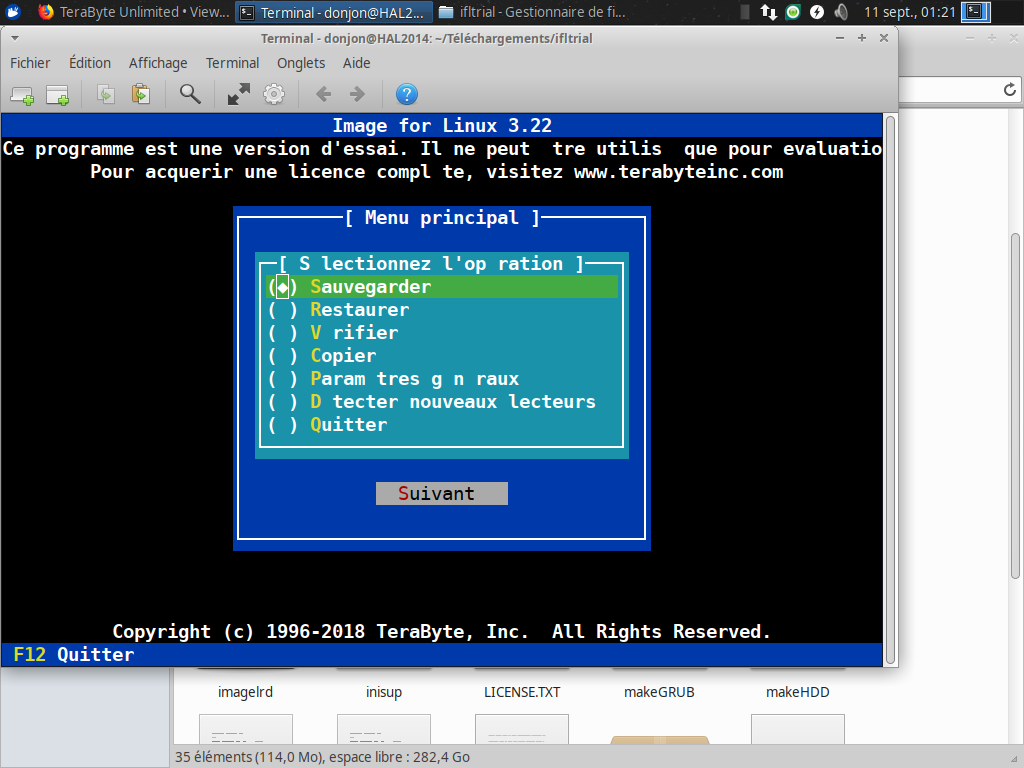
Task: Click the Copy toolbar icon
Action: 106,95
